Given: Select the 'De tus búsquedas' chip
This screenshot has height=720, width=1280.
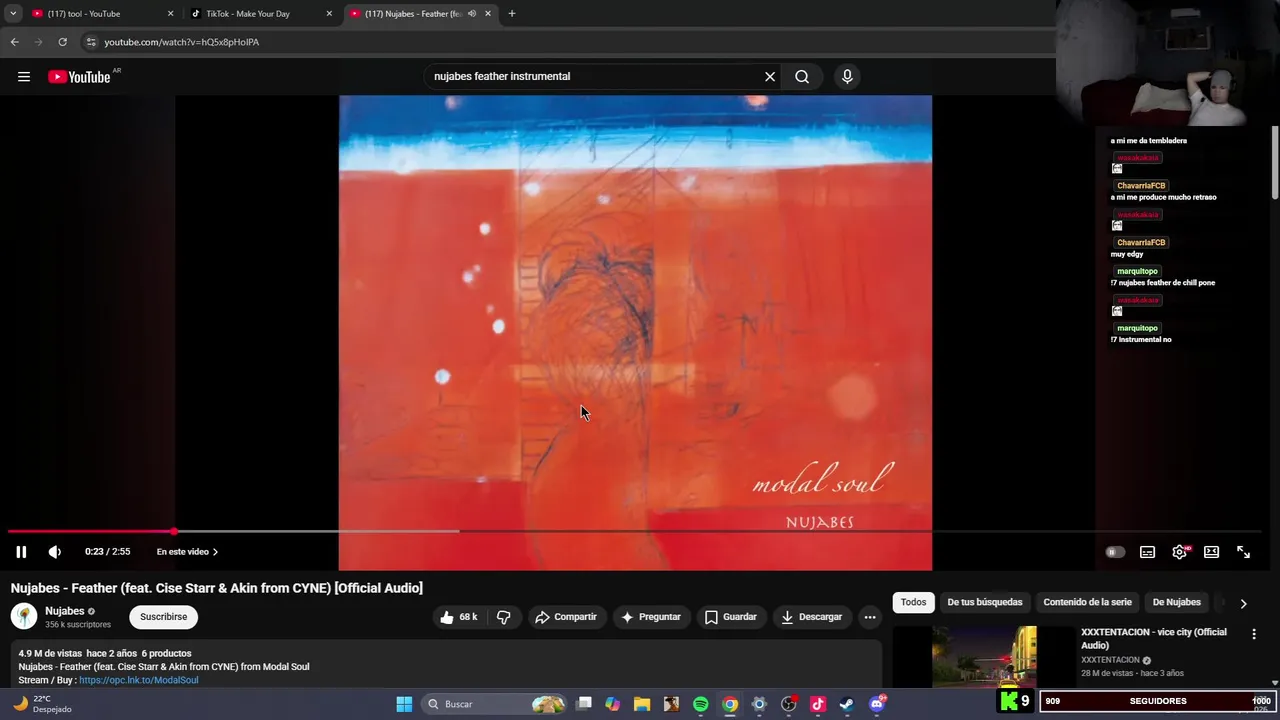Looking at the screenshot, I should pyautogui.click(x=985, y=602).
